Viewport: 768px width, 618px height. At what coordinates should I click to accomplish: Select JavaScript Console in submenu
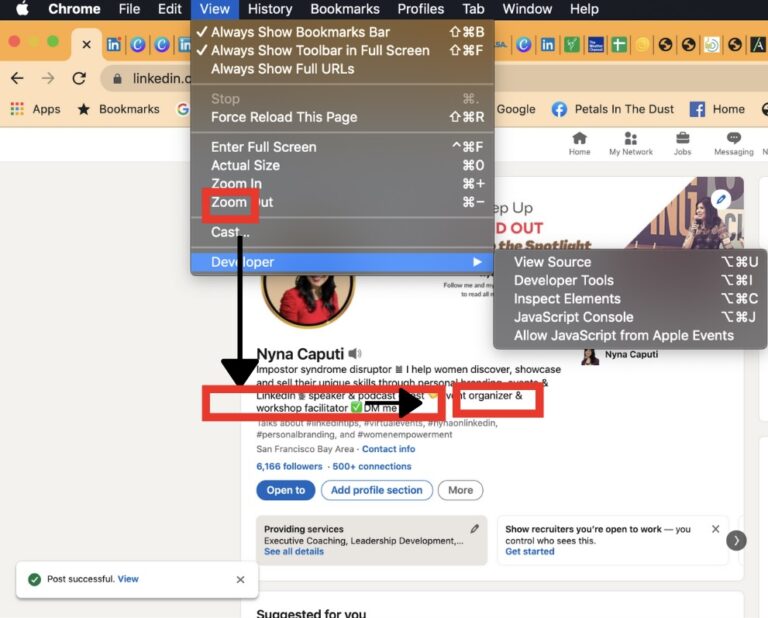pos(630,317)
